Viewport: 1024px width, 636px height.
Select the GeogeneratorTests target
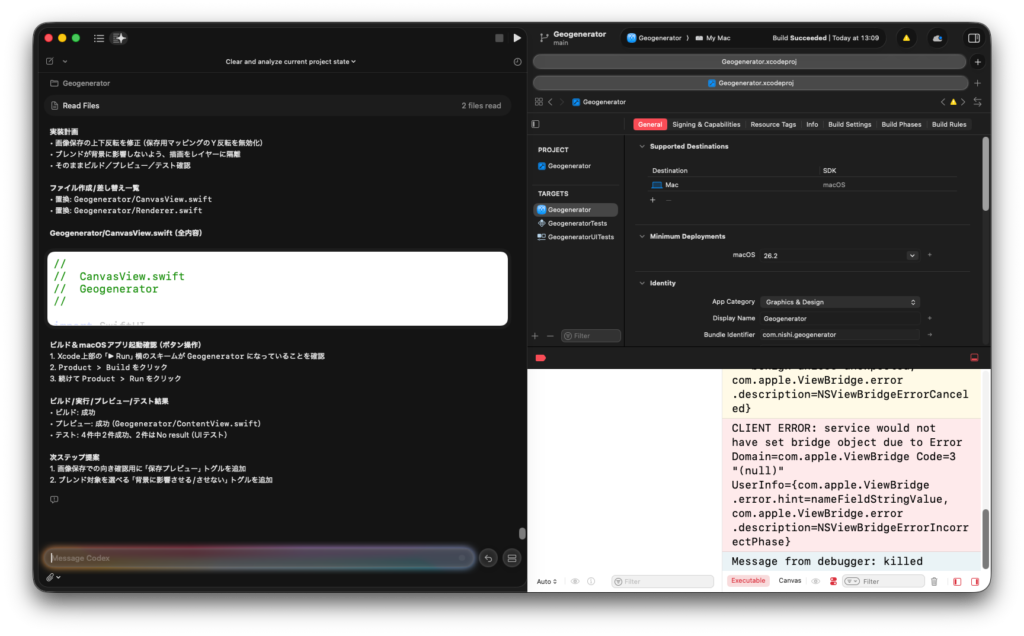[577, 223]
